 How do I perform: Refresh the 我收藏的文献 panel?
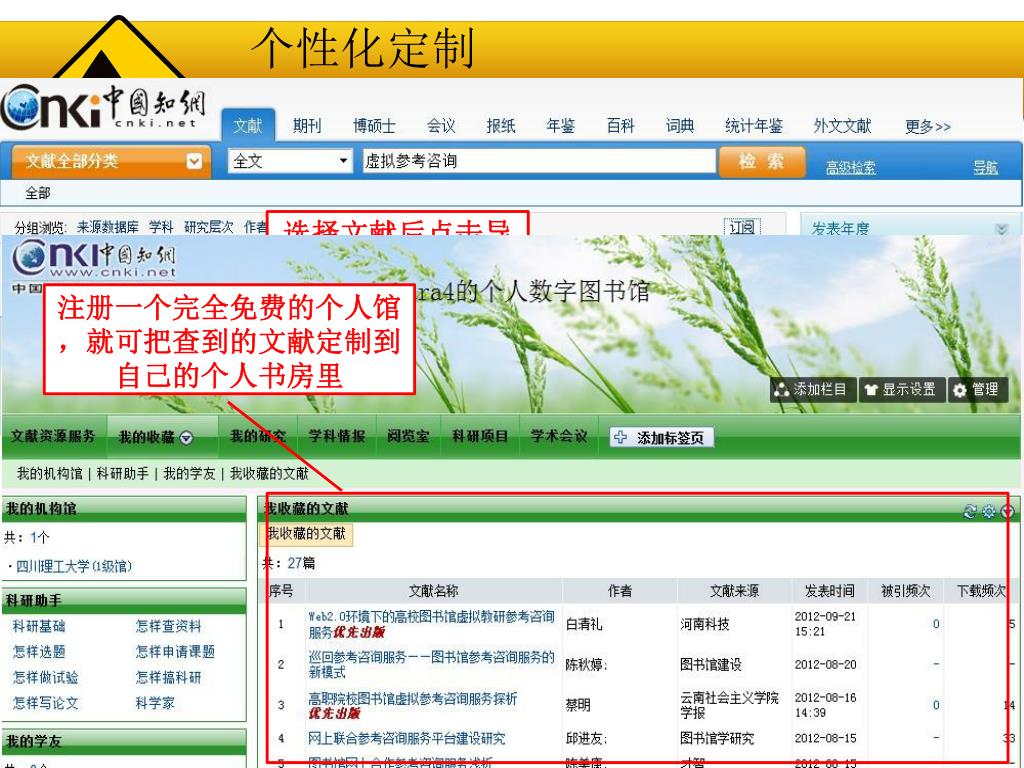pyautogui.click(x=969, y=510)
